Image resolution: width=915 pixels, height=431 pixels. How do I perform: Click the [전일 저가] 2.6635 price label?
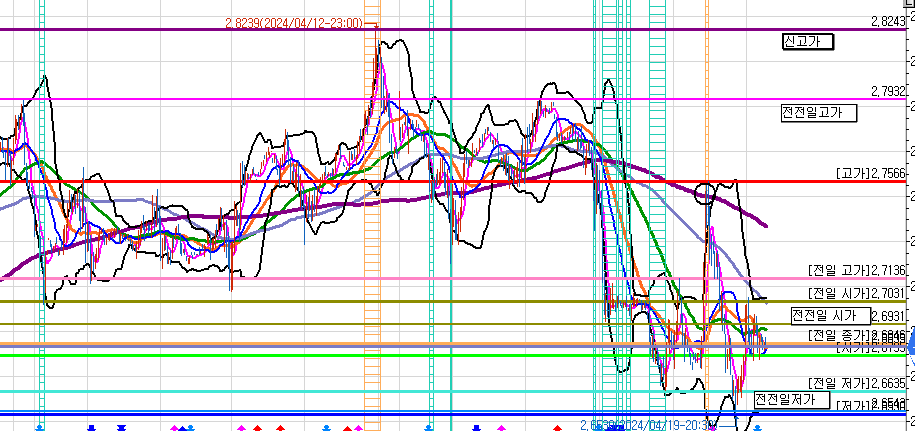pyautogui.click(x=856, y=383)
